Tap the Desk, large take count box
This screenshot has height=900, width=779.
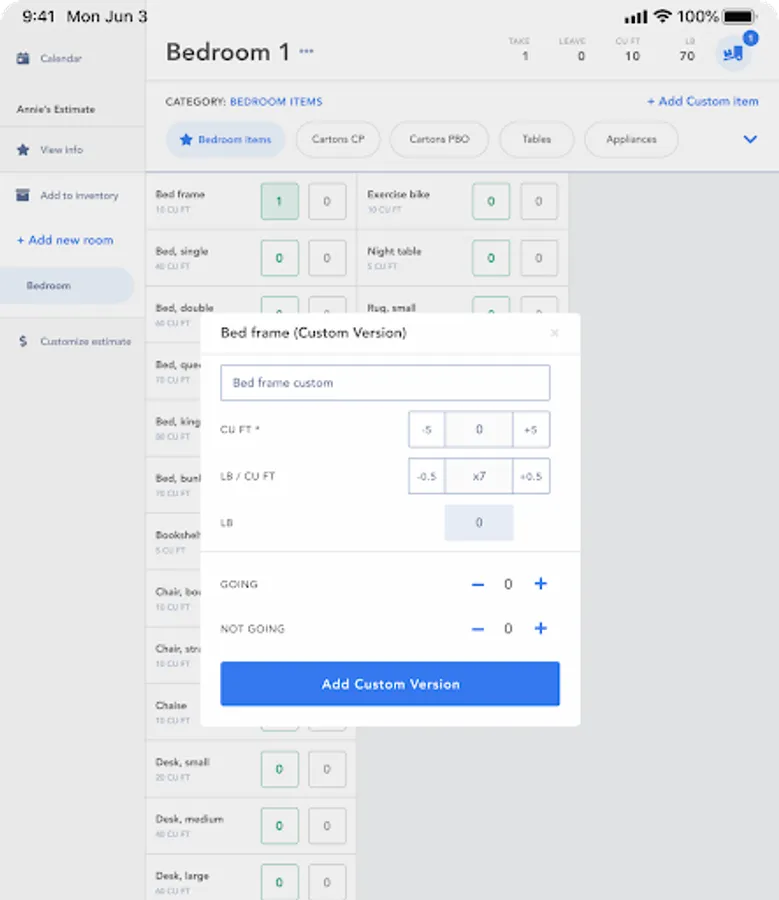(280, 882)
